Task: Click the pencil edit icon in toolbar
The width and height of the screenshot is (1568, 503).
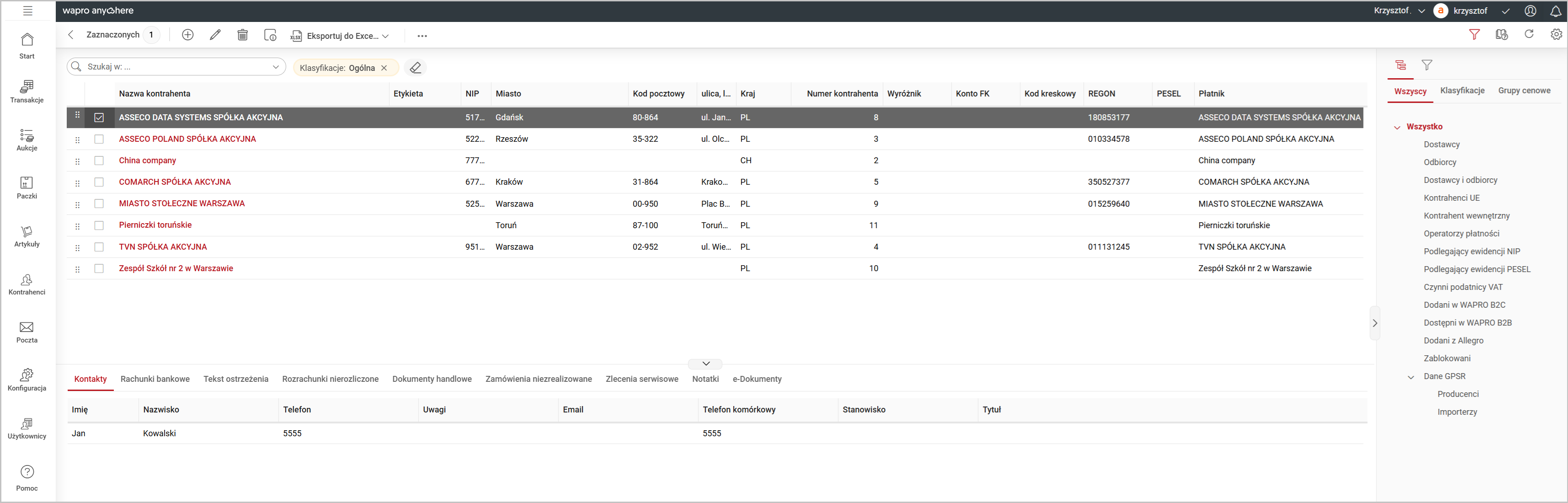Action: (215, 35)
